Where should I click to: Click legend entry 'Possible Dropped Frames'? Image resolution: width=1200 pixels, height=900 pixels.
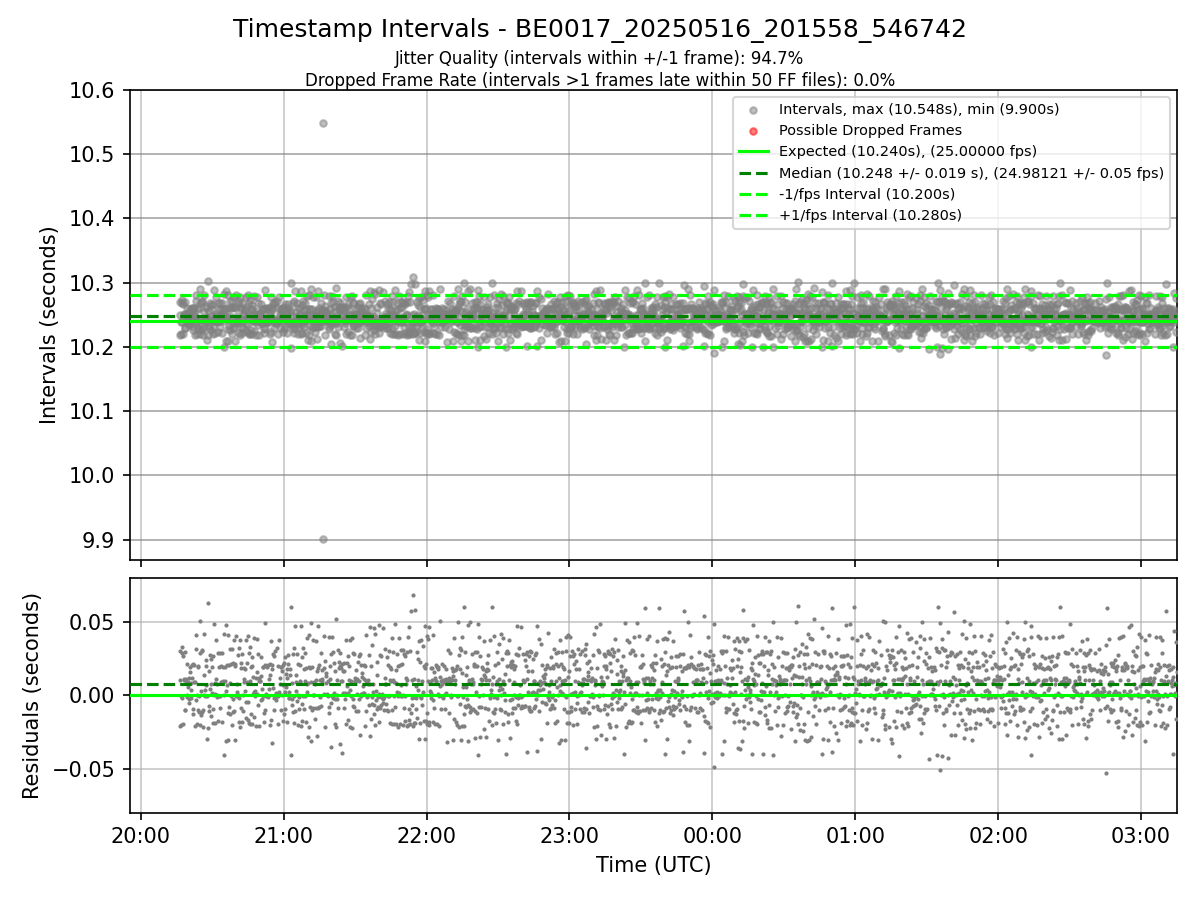click(870, 130)
